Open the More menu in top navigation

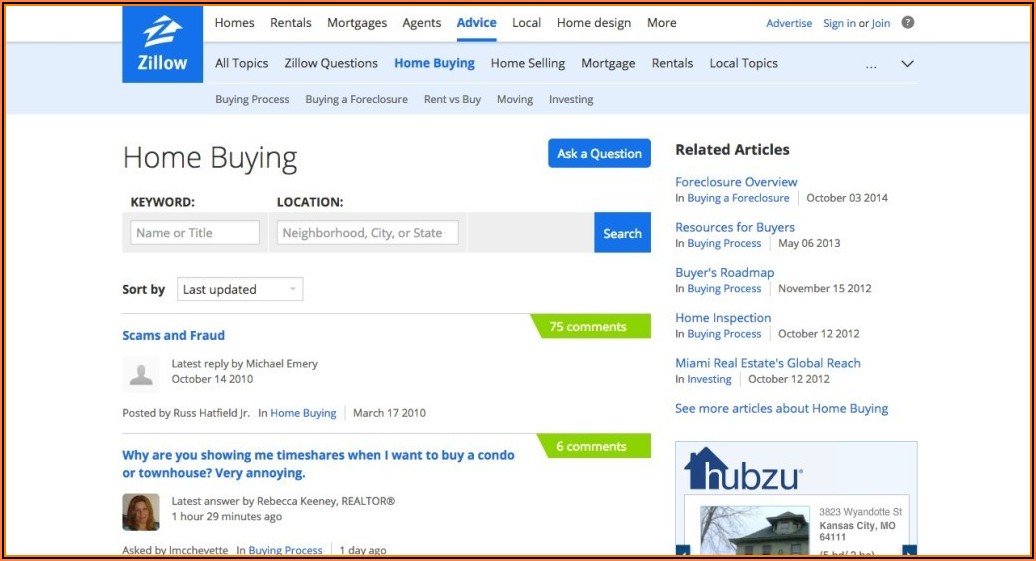tap(661, 22)
